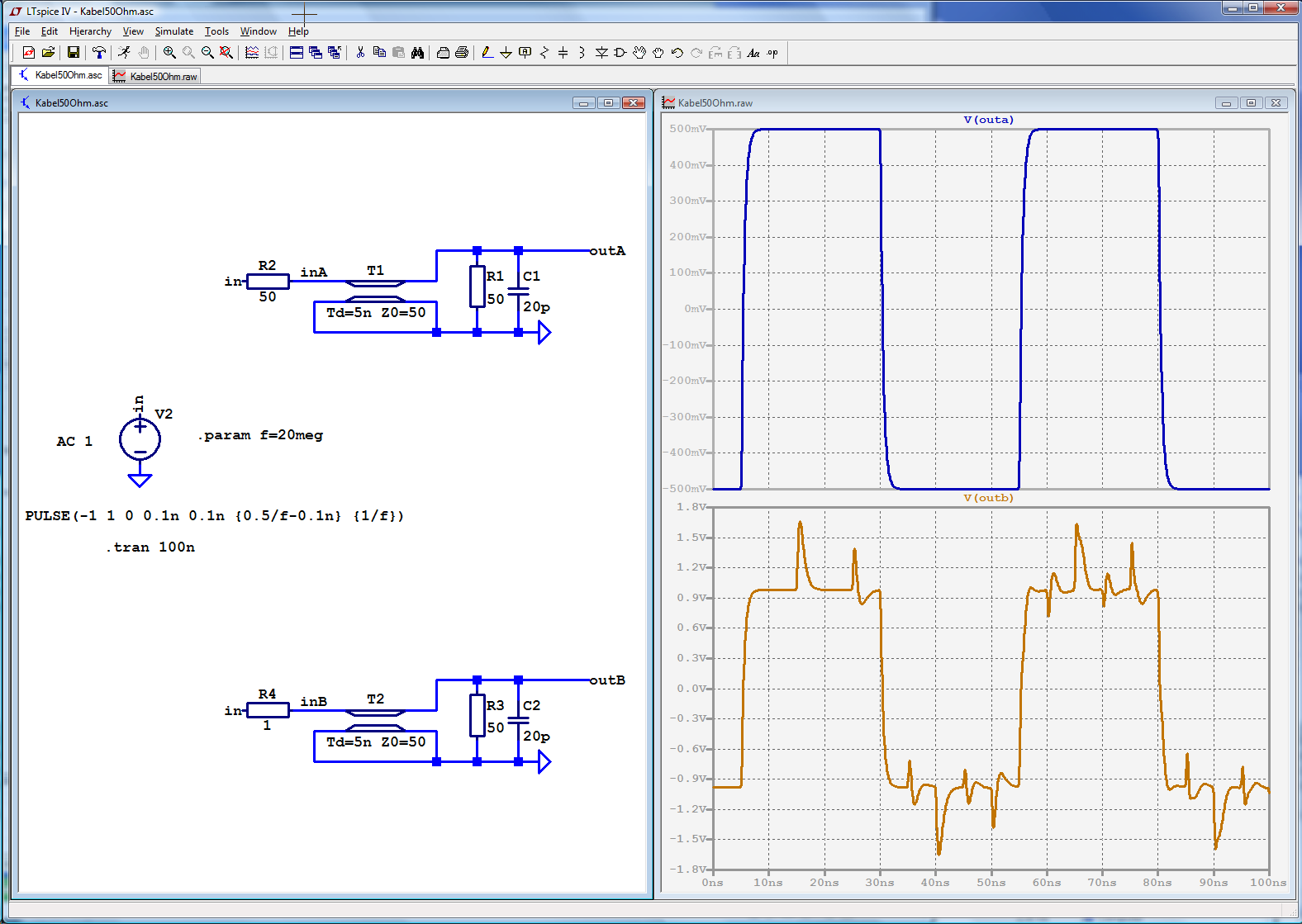
Task: Open Find with binoculars icon
Action: click(417, 53)
